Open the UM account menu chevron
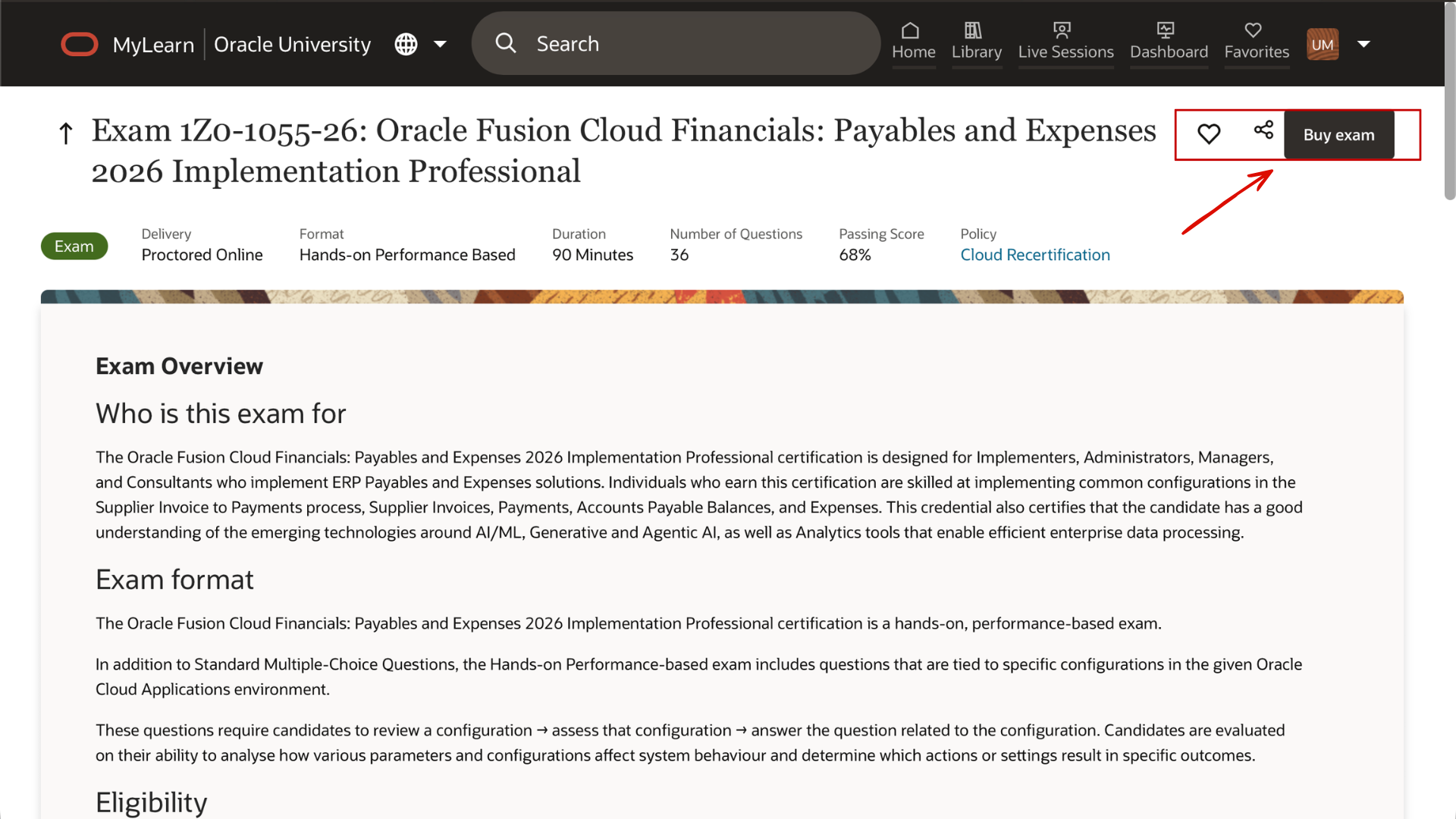1456x819 pixels. (1365, 44)
